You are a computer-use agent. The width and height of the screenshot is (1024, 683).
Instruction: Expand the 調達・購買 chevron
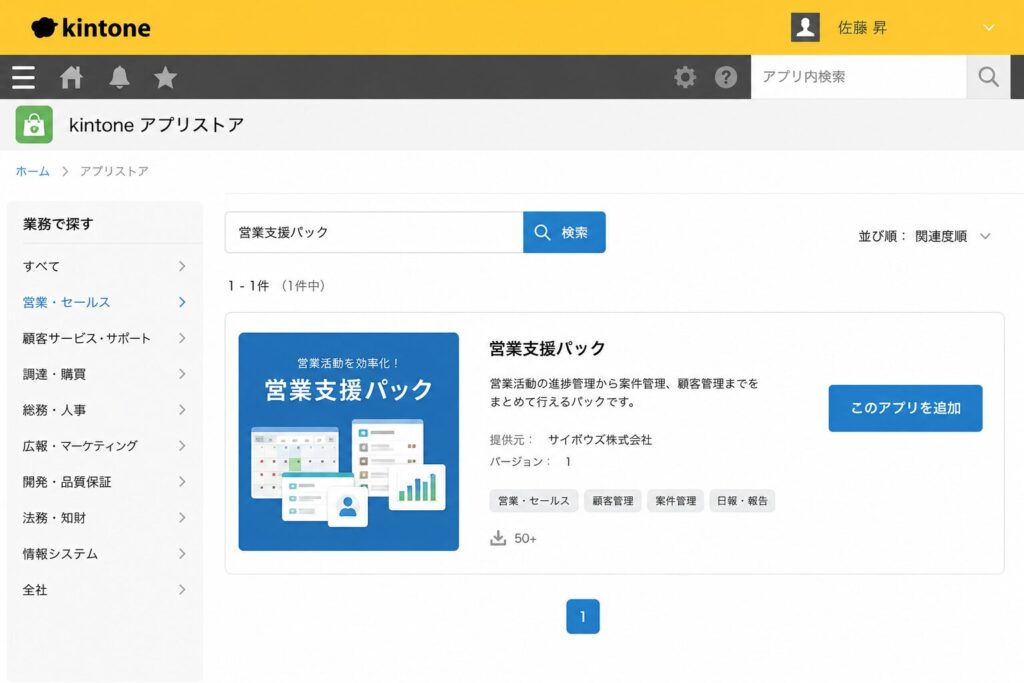[182, 373]
